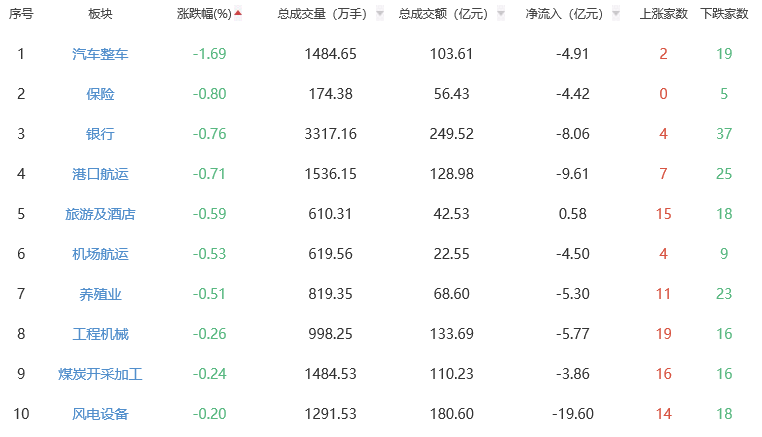
Task: Open the 养殖业 sector link
Action: pyautogui.click(x=100, y=294)
